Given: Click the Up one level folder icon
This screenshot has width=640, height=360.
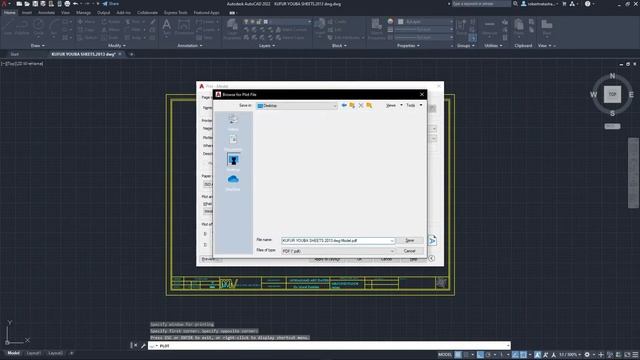Looking at the screenshot, I should (352, 105).
